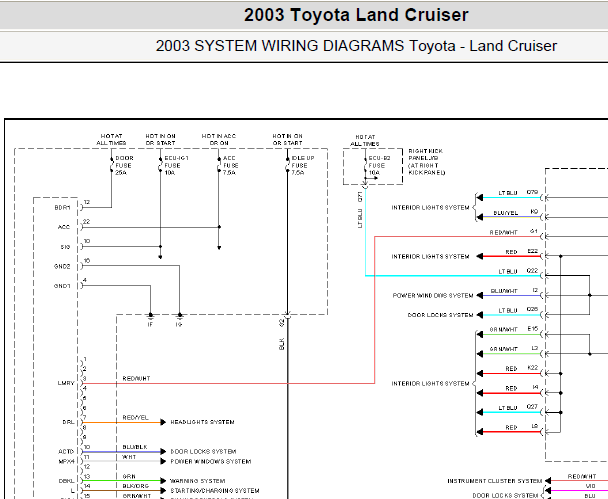
Task: Click the STARTING/CHARGING SYSTEM reference
Action: [x=215, y=490]
